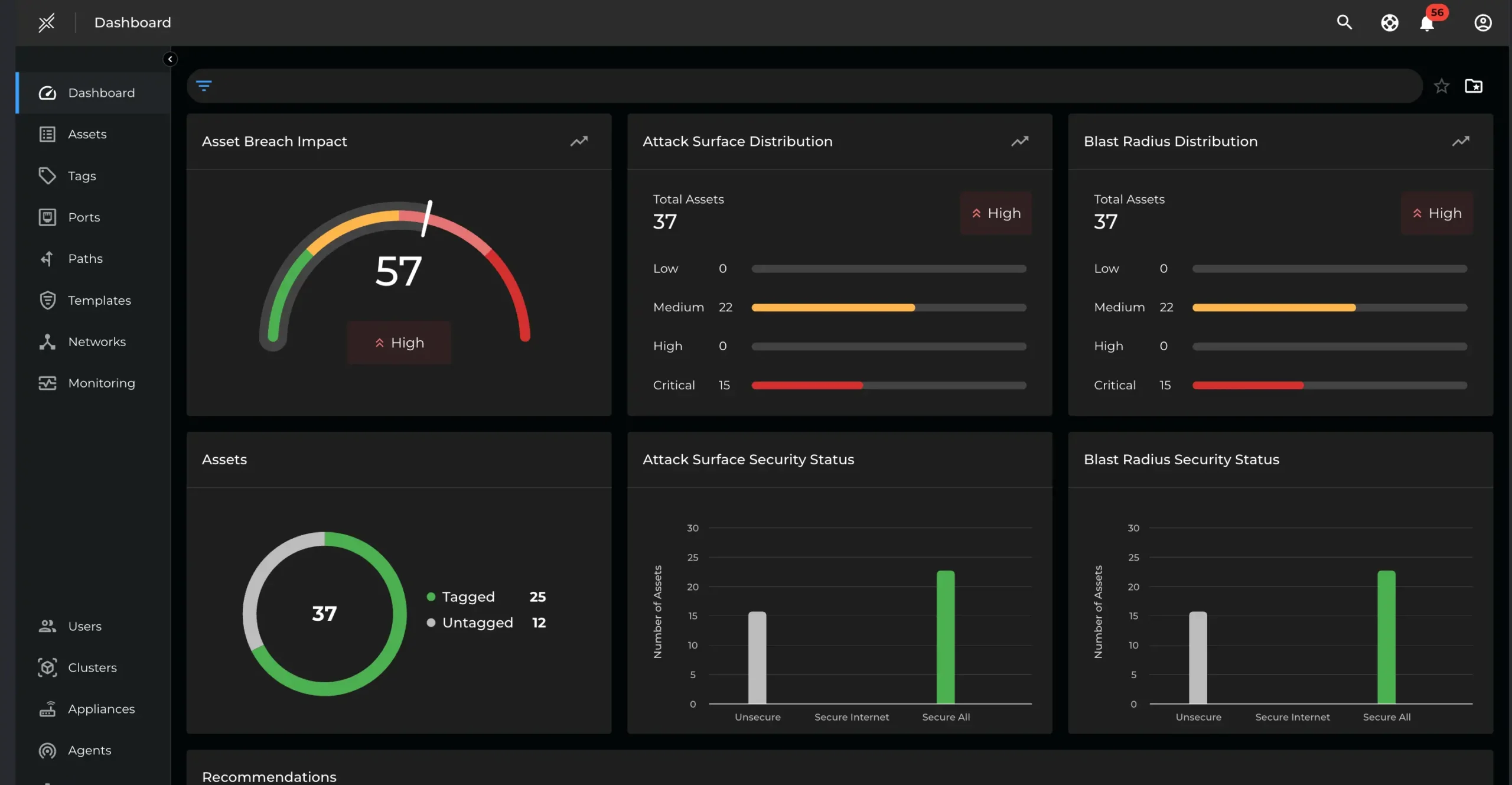Switch to the Dashboard section

pos(101,93)
